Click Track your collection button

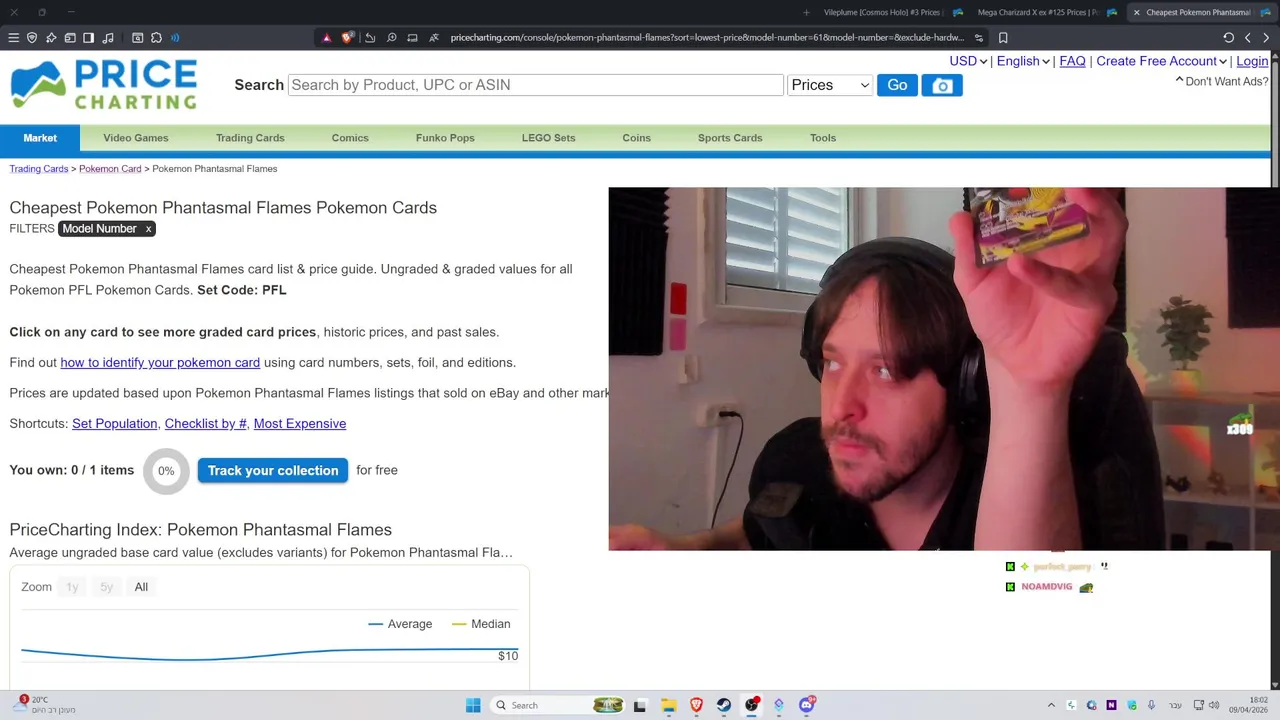(273, 470)
